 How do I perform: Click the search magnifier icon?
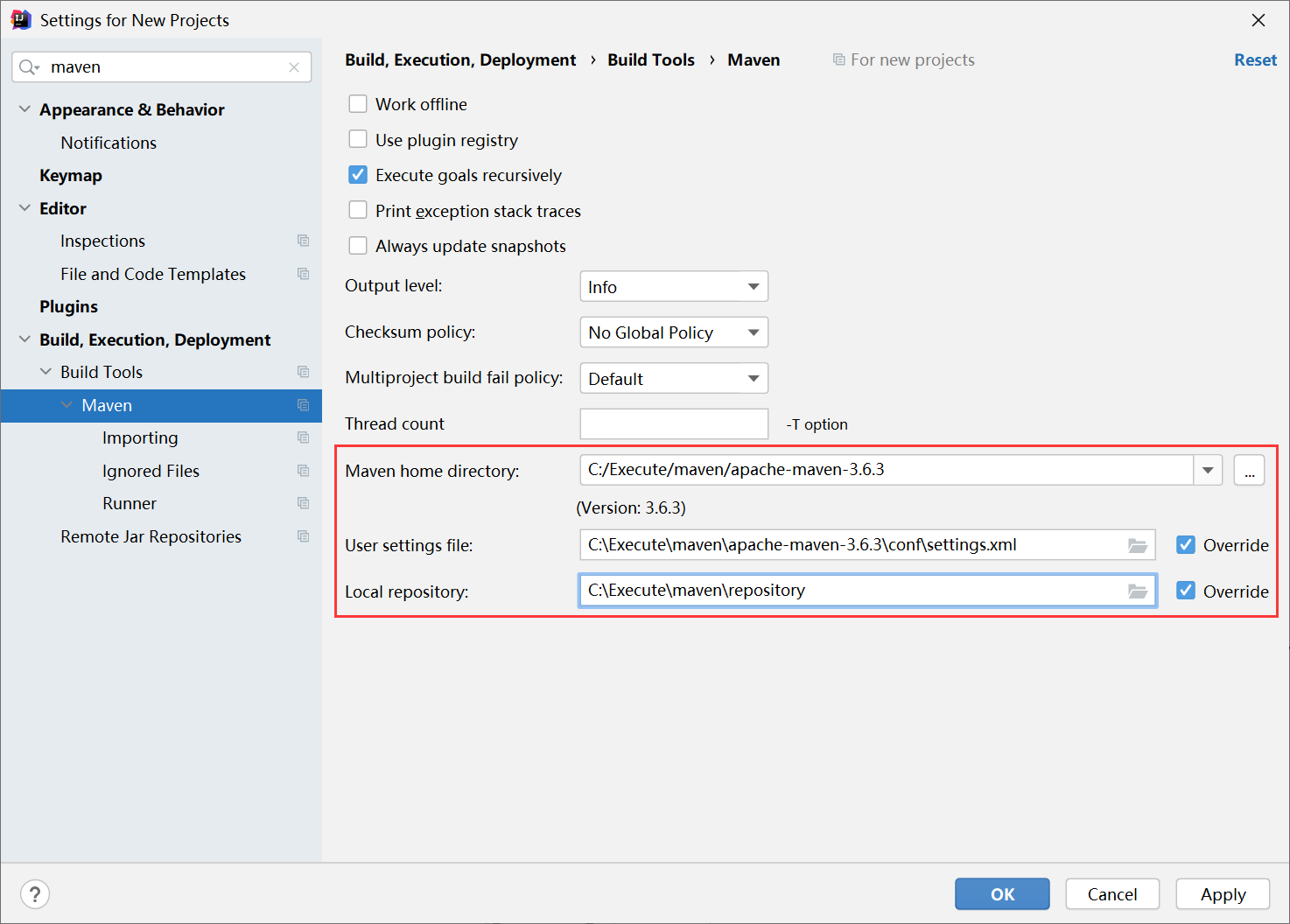(28, 67)
